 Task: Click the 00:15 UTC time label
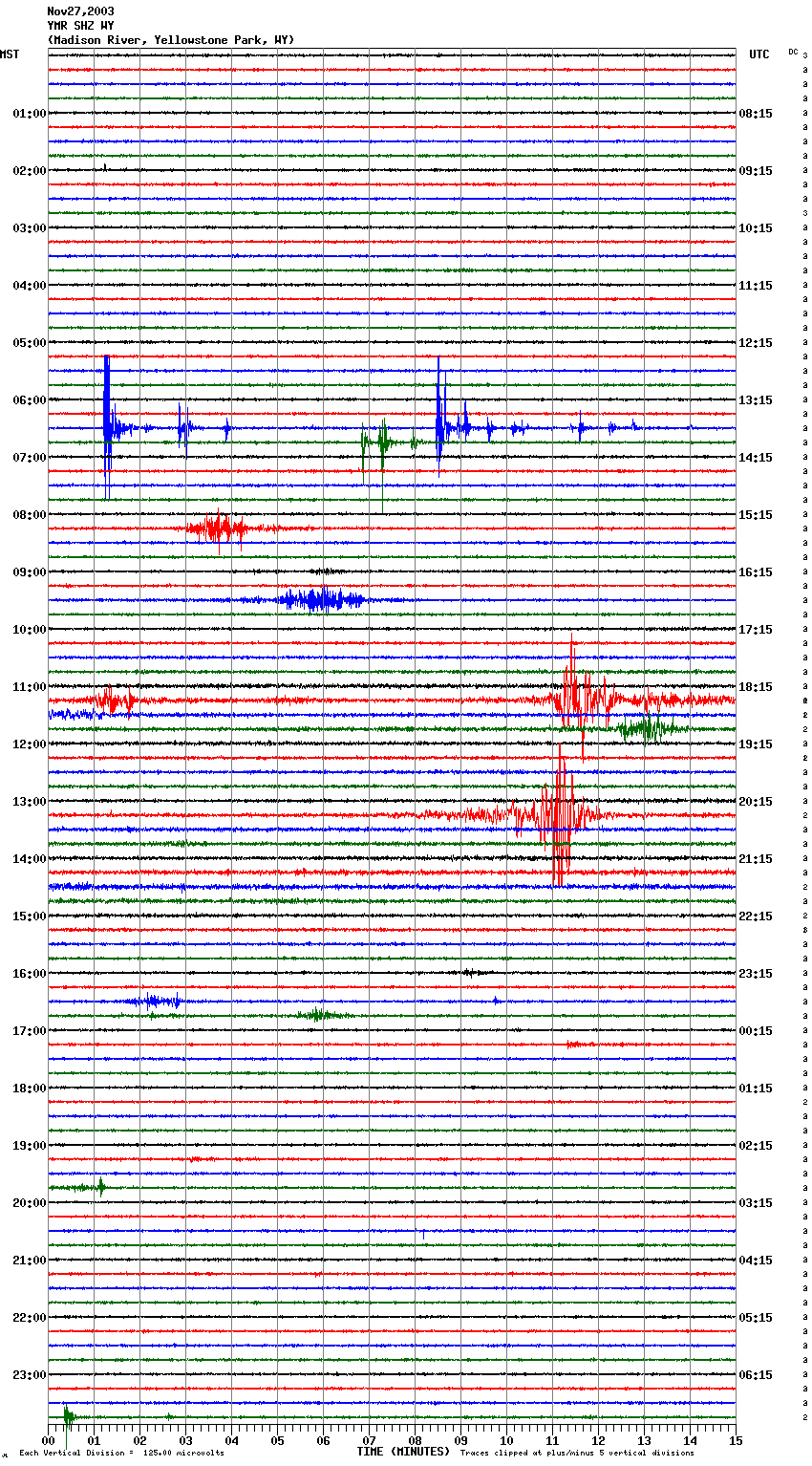(756, 1031)
